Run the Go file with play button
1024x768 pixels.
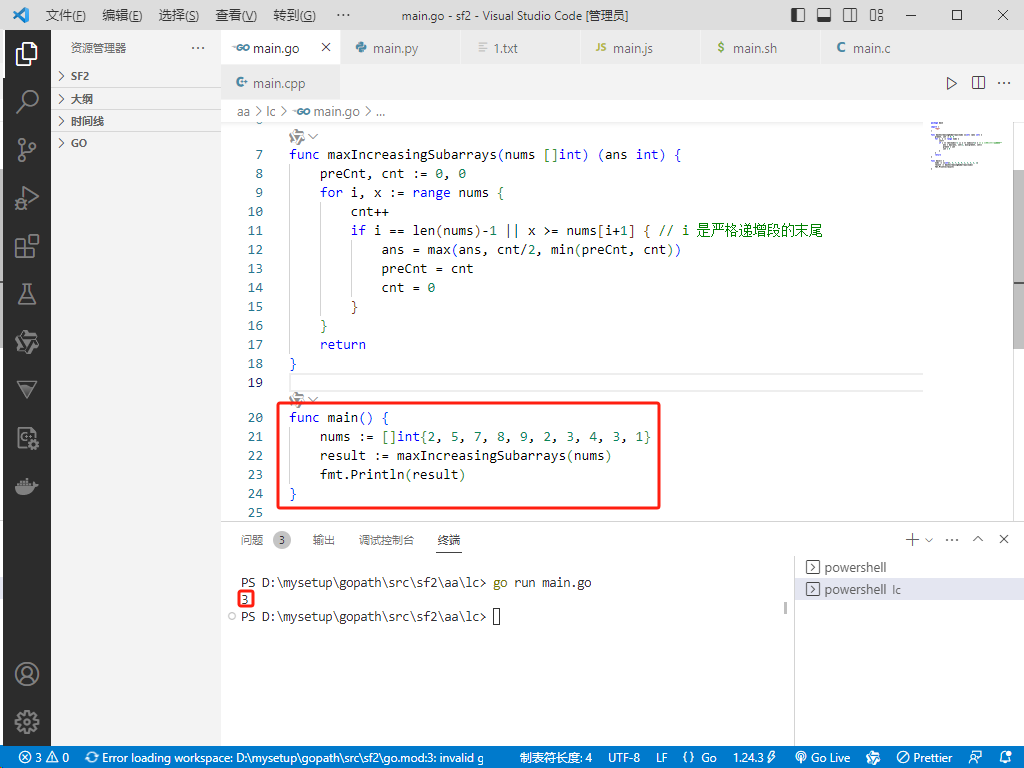point(952,83)
